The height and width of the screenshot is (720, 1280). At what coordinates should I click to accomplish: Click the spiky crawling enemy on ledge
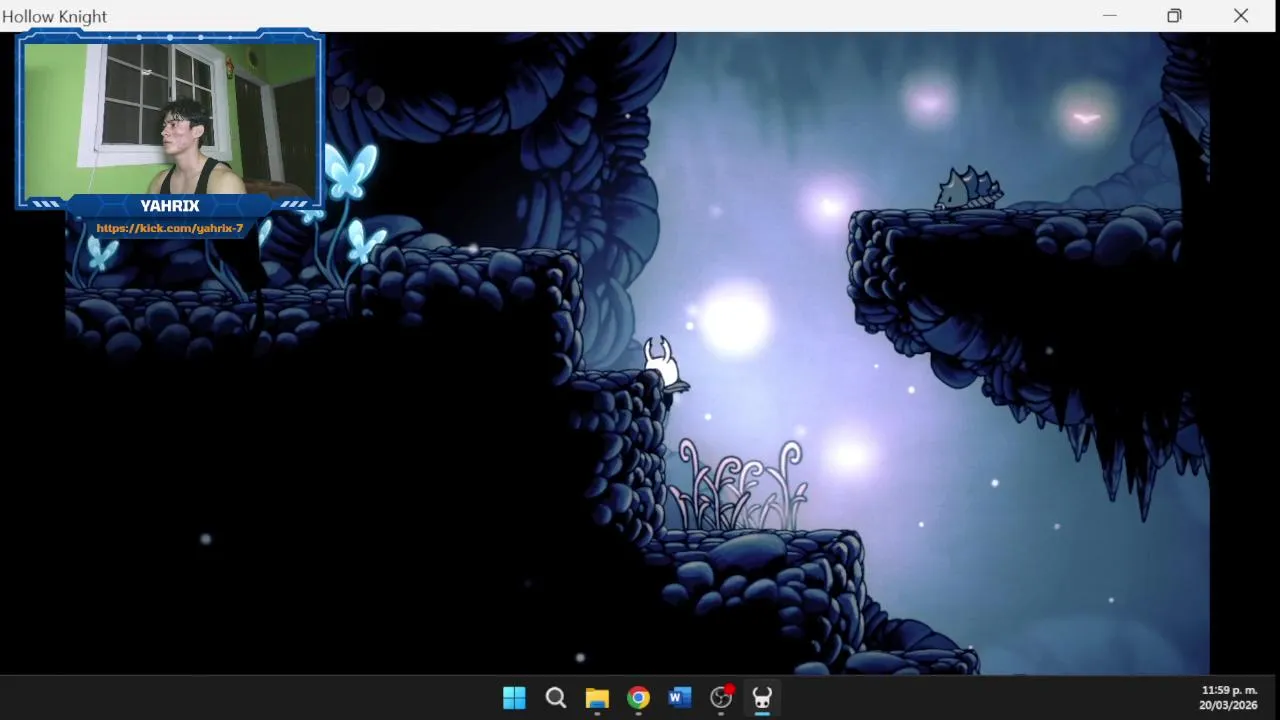click(x=969, y=189)
